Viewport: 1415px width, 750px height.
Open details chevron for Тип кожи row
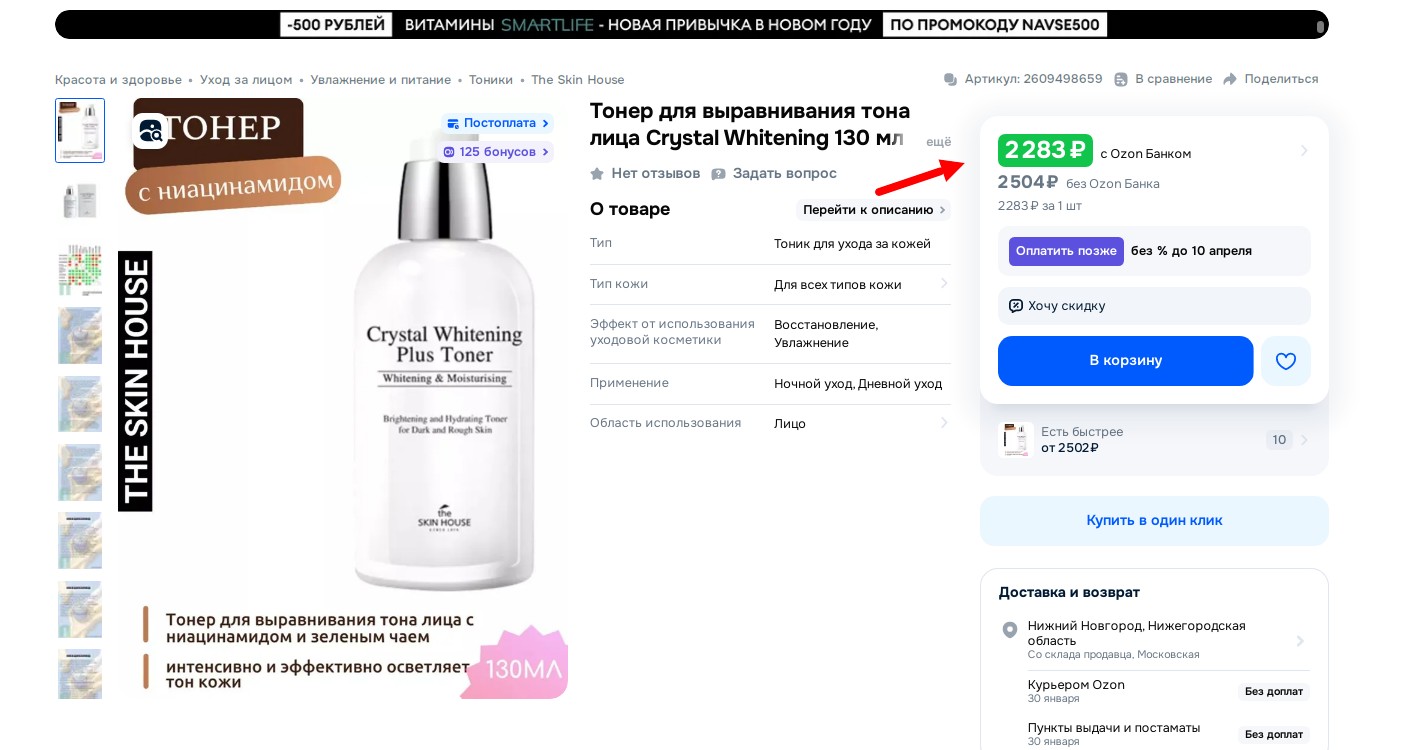point(944,283)
